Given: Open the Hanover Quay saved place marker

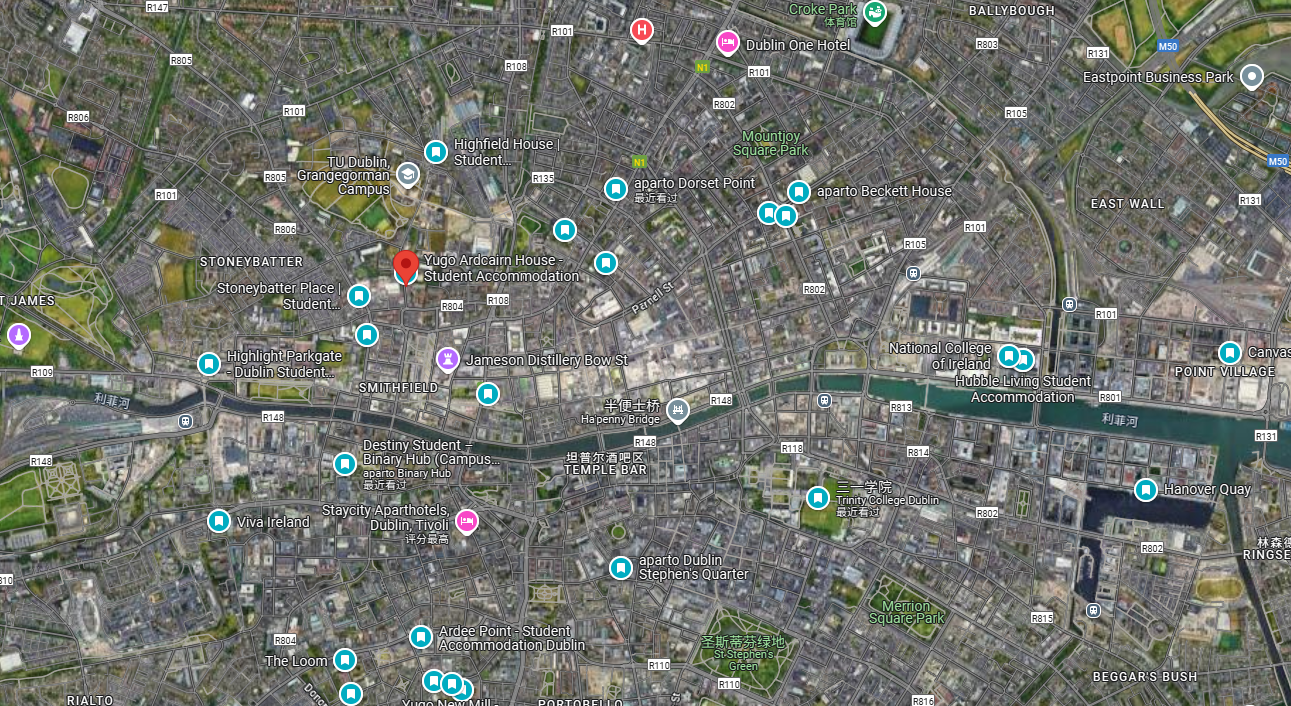Looking at the screenshot, I should point(1146,490).
